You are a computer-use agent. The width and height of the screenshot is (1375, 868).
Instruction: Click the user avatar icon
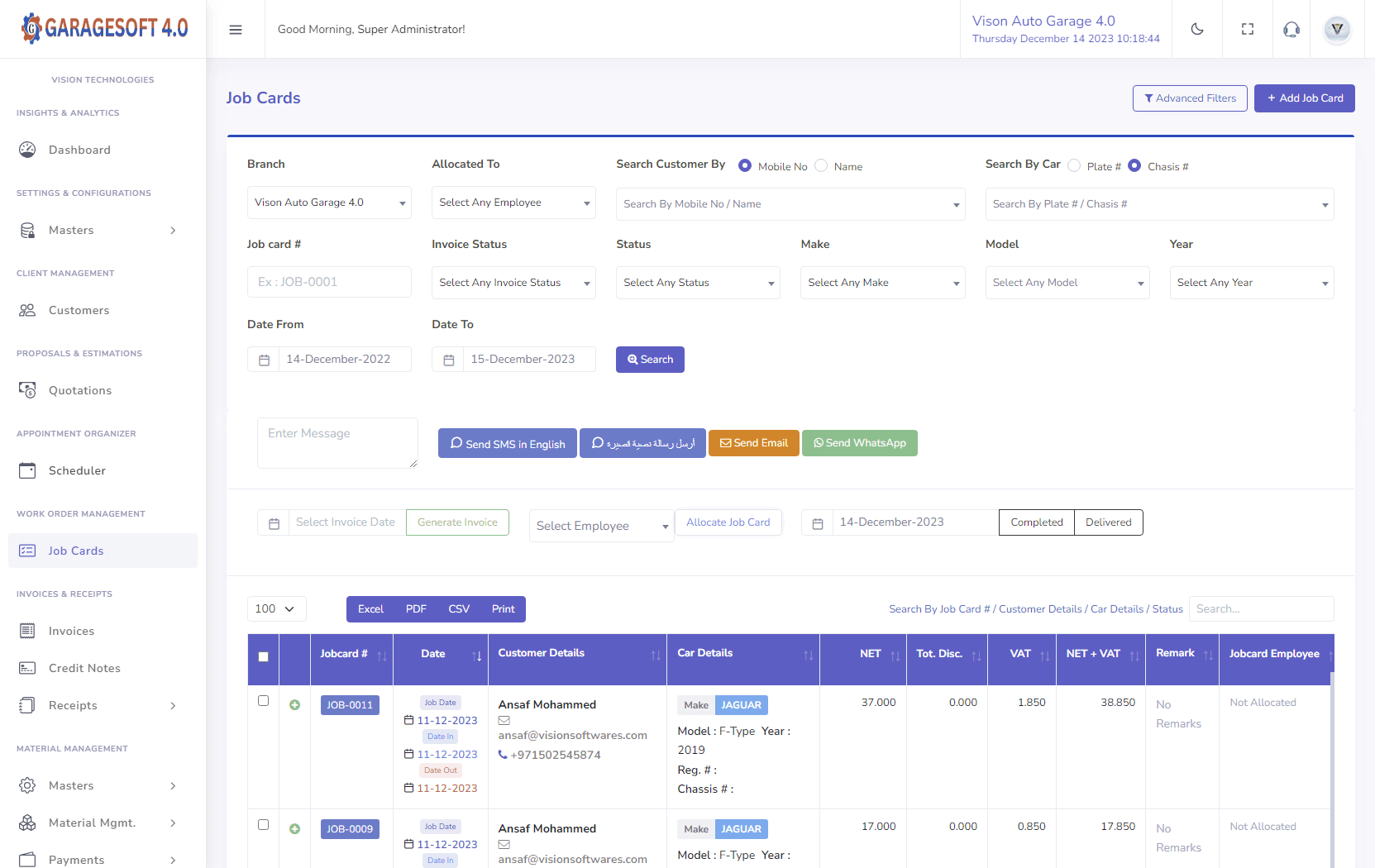tap(1336, 30)
